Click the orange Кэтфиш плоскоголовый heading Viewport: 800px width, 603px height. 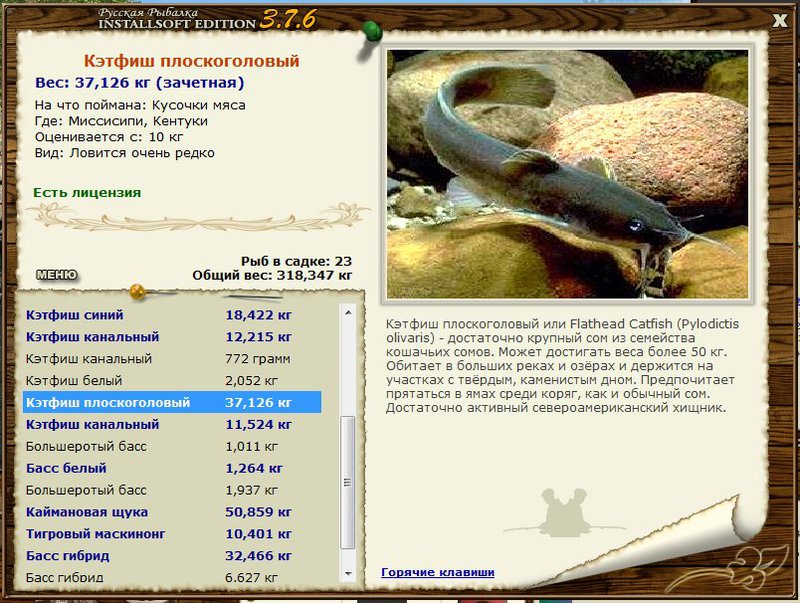click(x=191, y=61)
